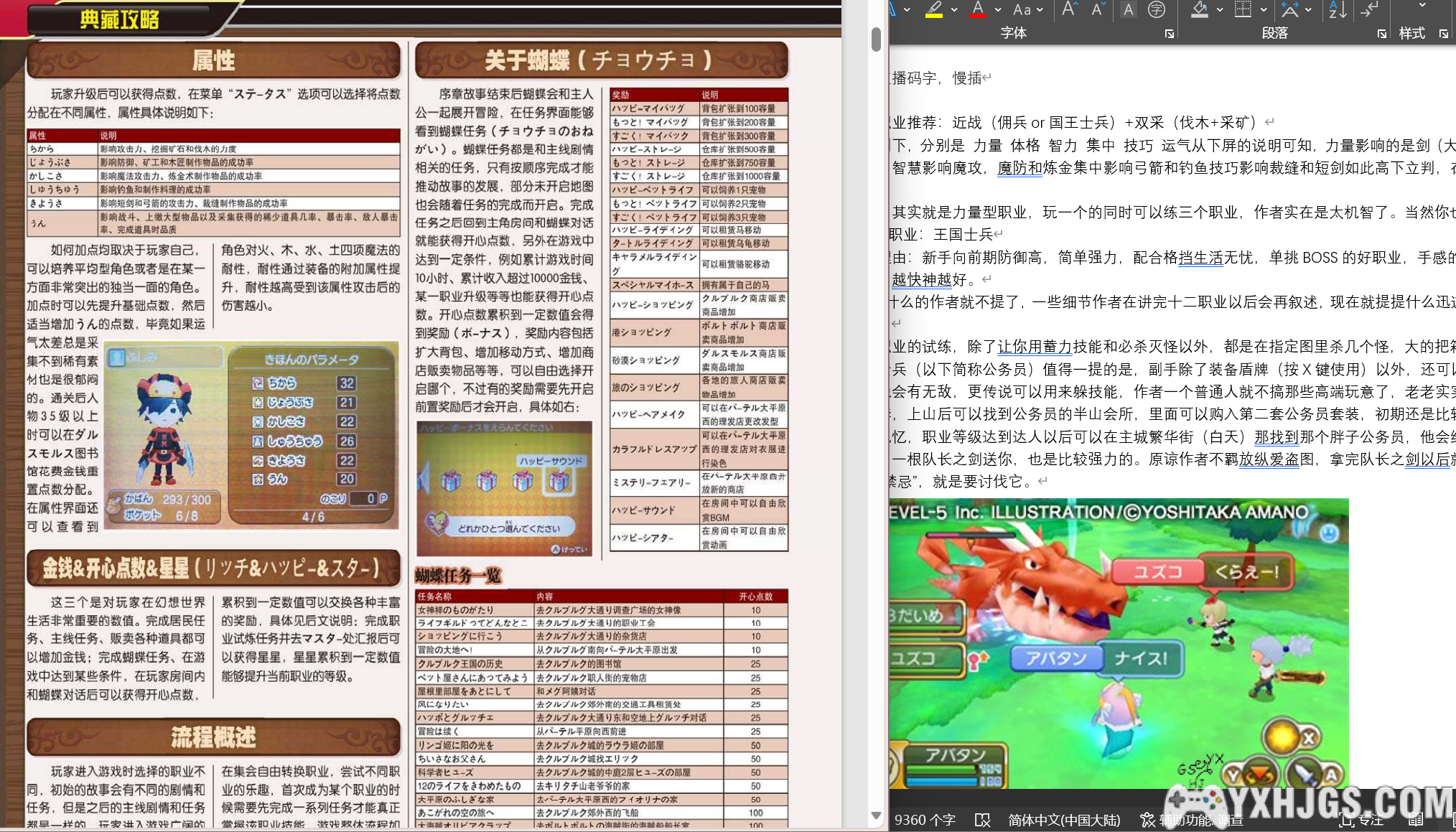
Task: Click the decrease font size icon
Action: pyautogui.click(x=1097, y=9)
